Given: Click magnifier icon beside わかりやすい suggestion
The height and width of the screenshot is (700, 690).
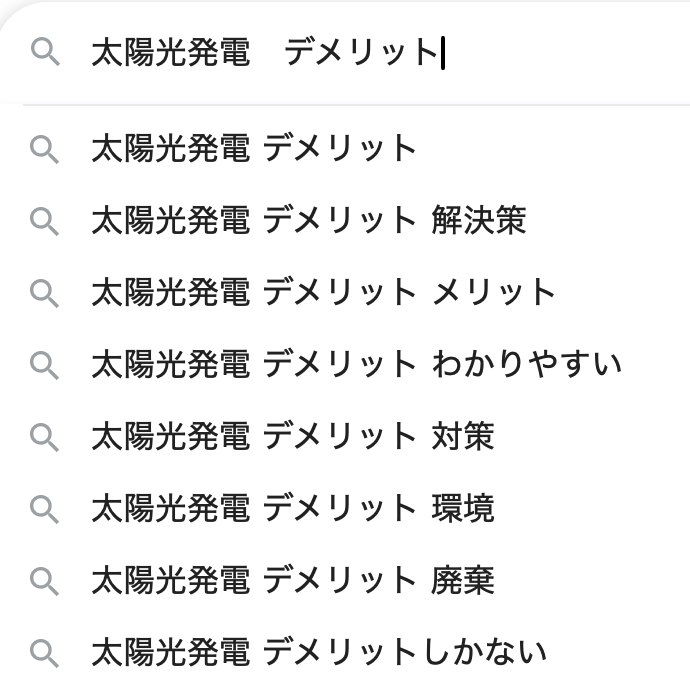Looking at the screenshot, I should coord(45,364).
